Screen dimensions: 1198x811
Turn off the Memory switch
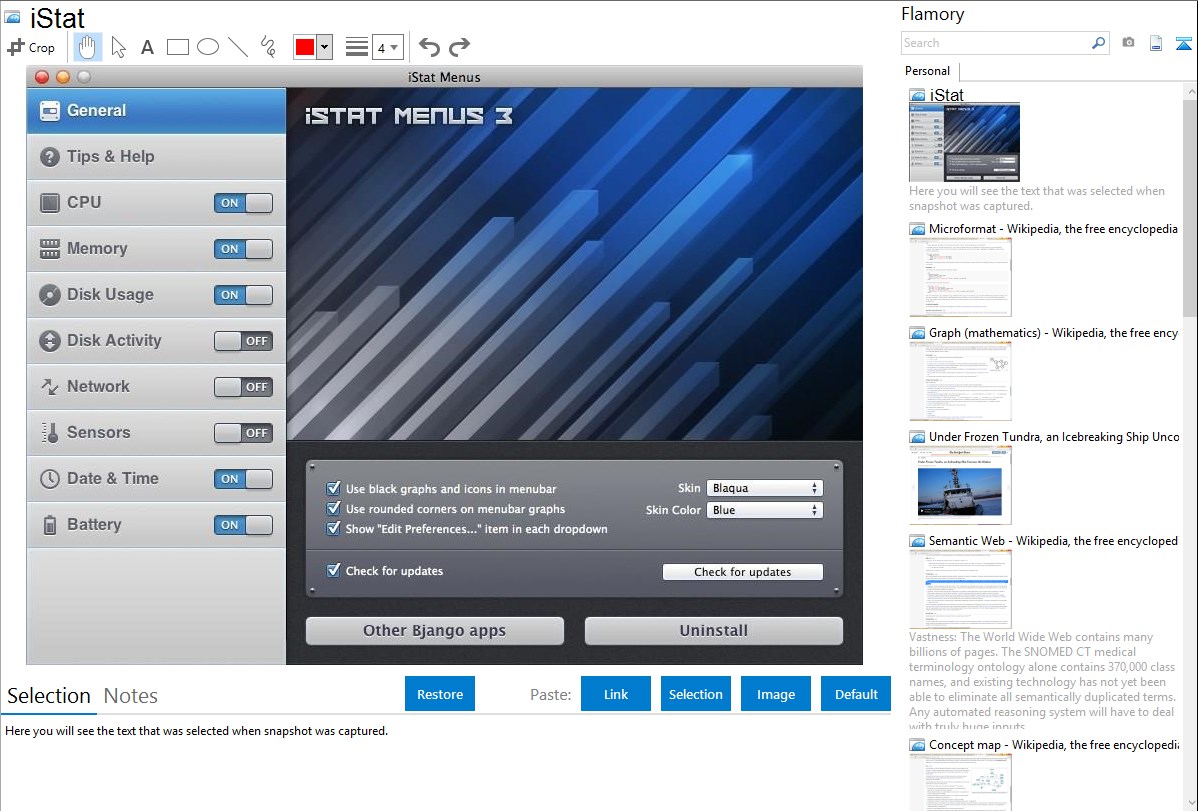point(243,249)
